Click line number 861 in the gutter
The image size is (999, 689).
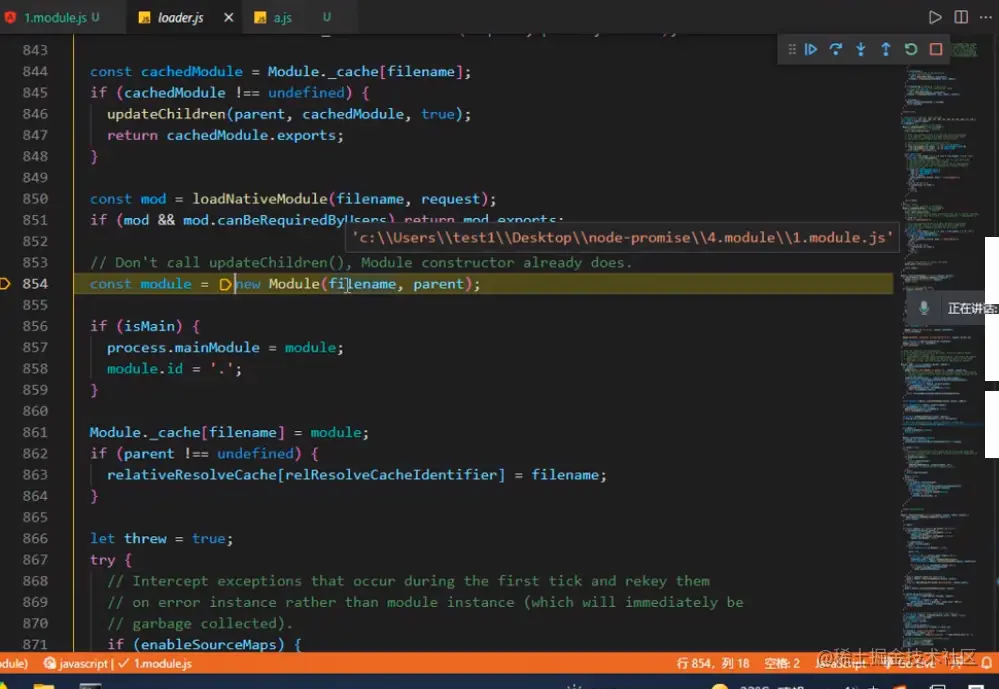[x=35, y=432]
